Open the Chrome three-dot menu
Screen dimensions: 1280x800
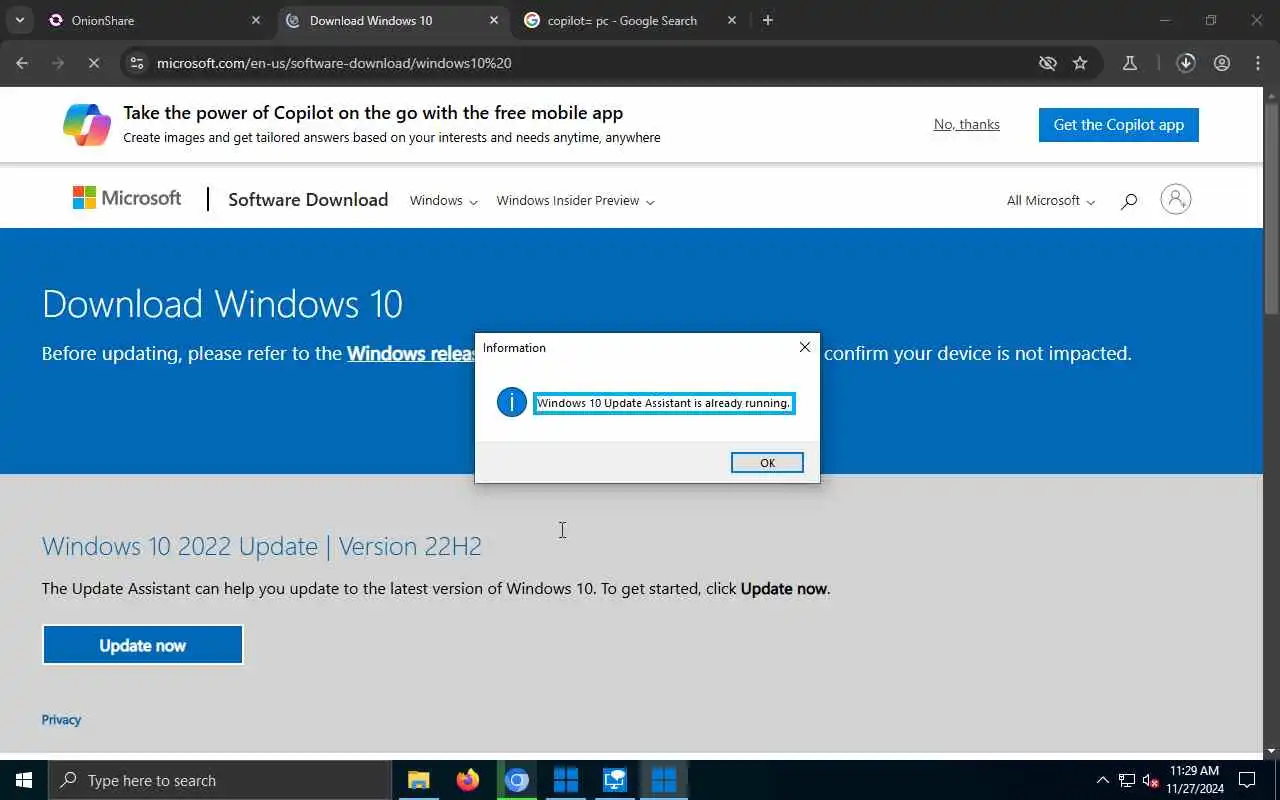1258,63
